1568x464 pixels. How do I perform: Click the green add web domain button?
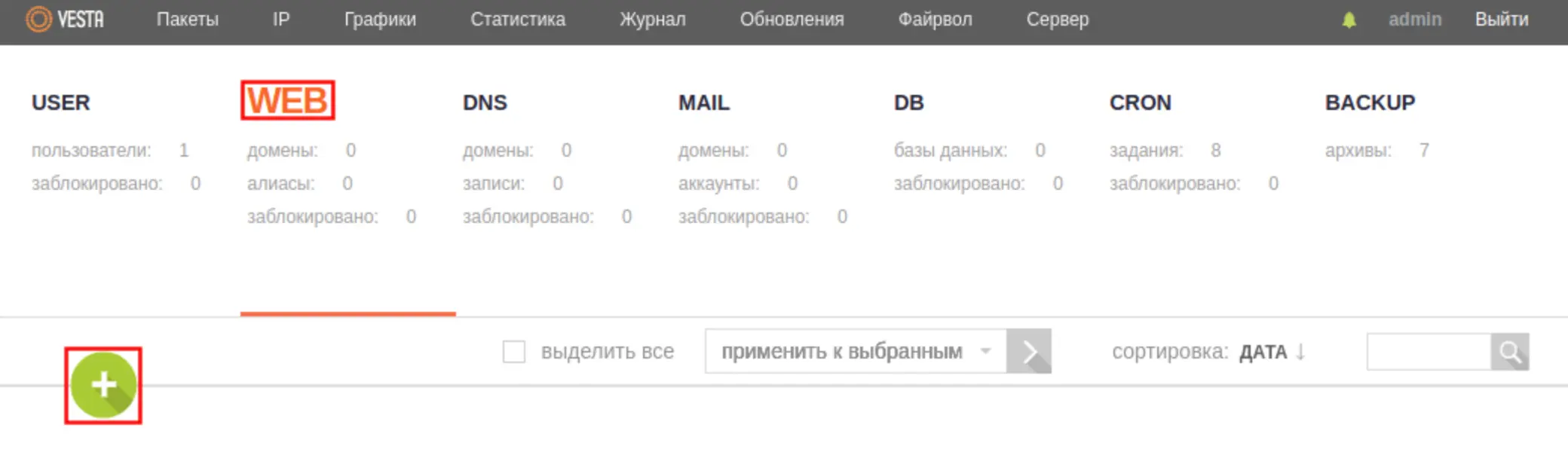103,386
